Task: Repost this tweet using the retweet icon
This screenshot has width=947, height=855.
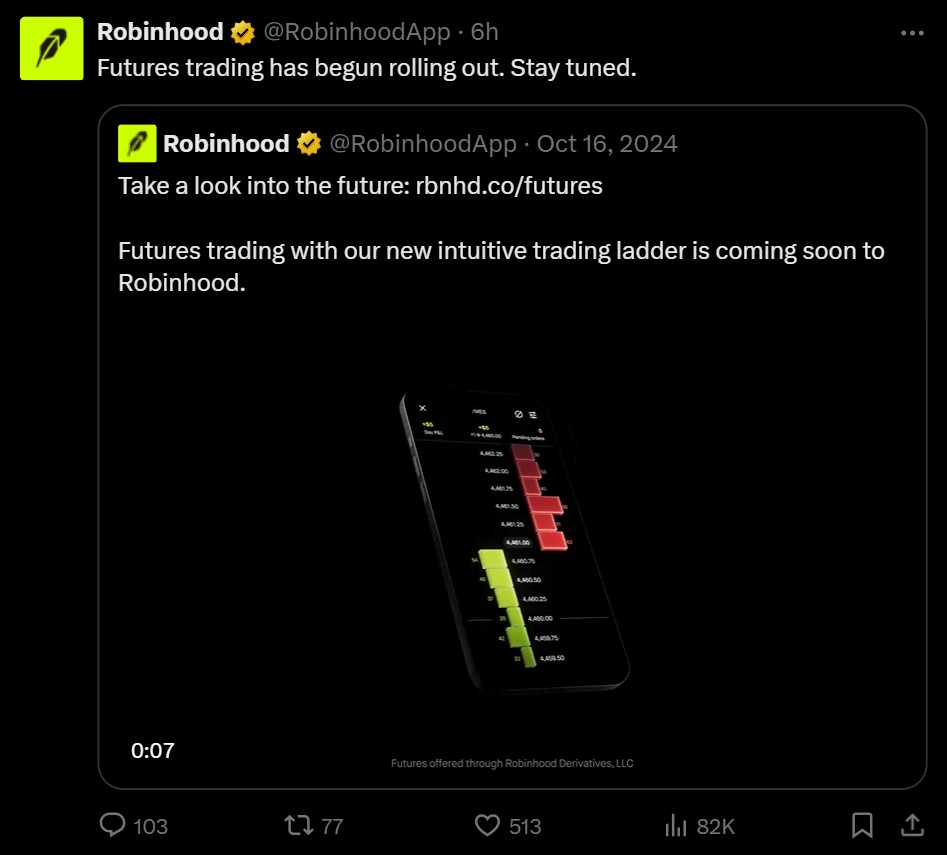Action: pyautogui.click(x=298, y=825)
